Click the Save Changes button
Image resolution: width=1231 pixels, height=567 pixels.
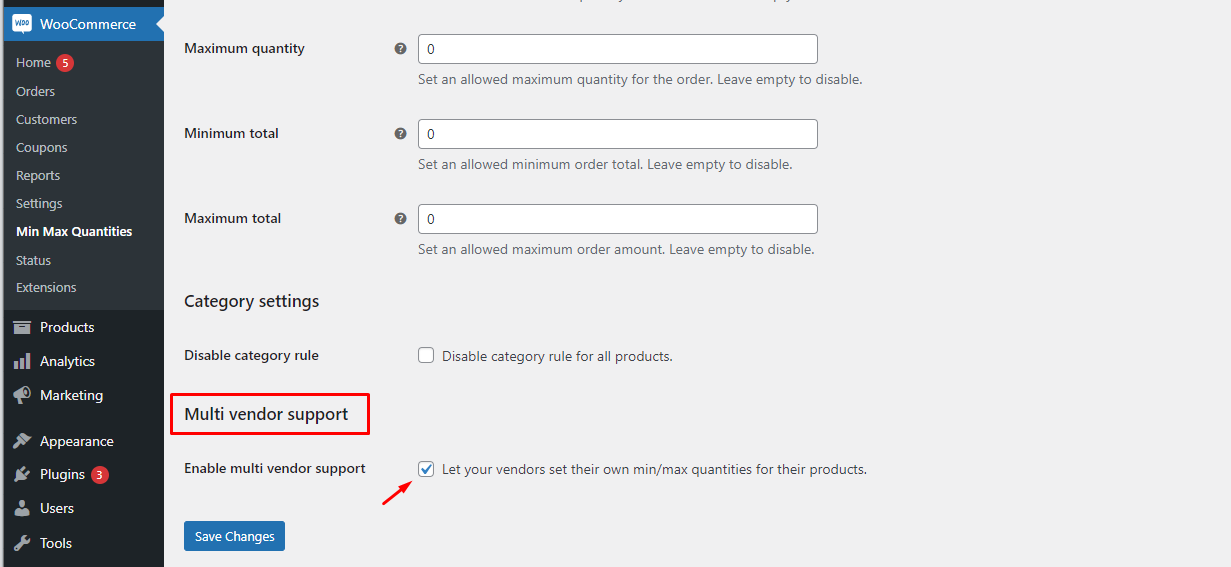point(234,536)
